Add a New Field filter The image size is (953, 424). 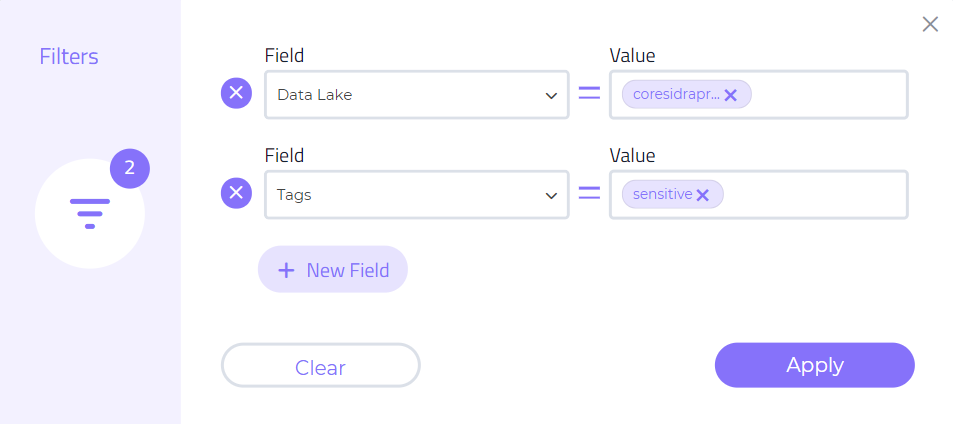click(x=333, y=270)
